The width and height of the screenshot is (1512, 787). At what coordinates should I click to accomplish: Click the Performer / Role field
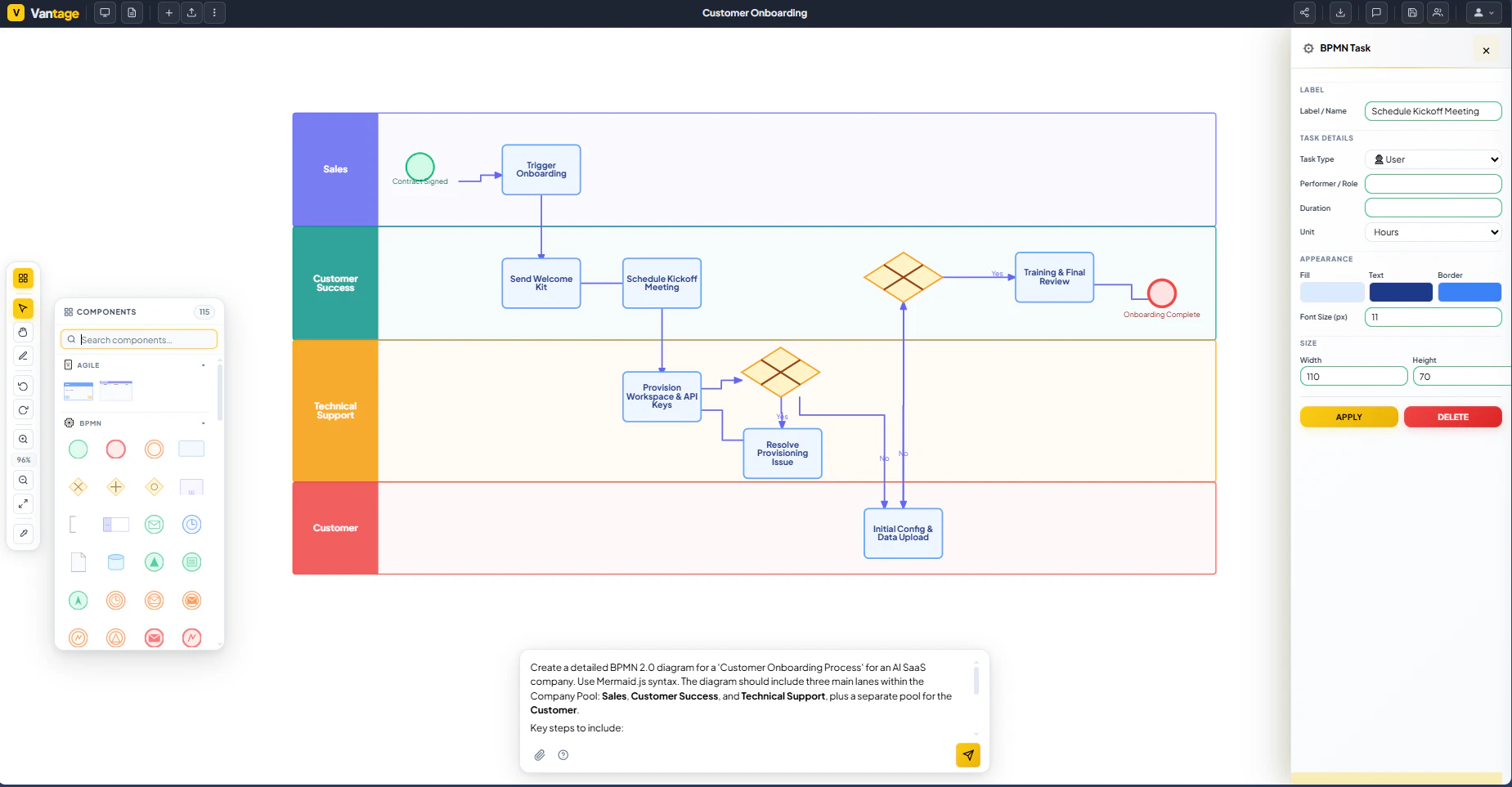click(x=1433, y=184)
